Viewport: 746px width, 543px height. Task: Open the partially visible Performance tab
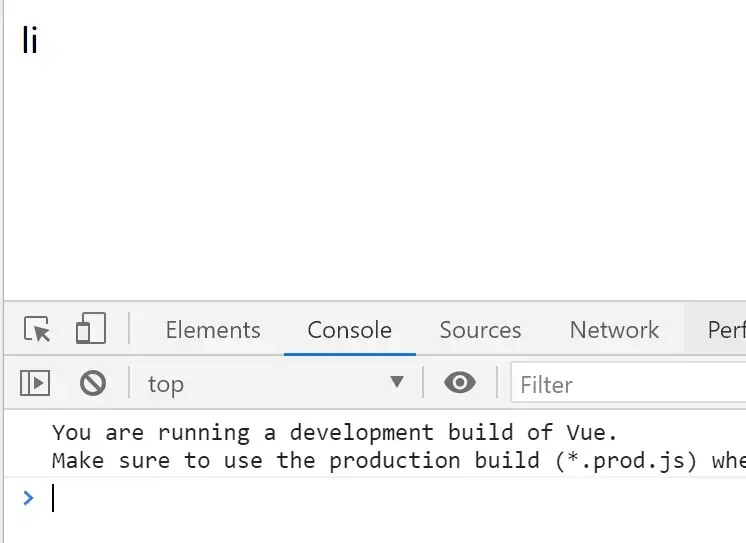[726, 330]
